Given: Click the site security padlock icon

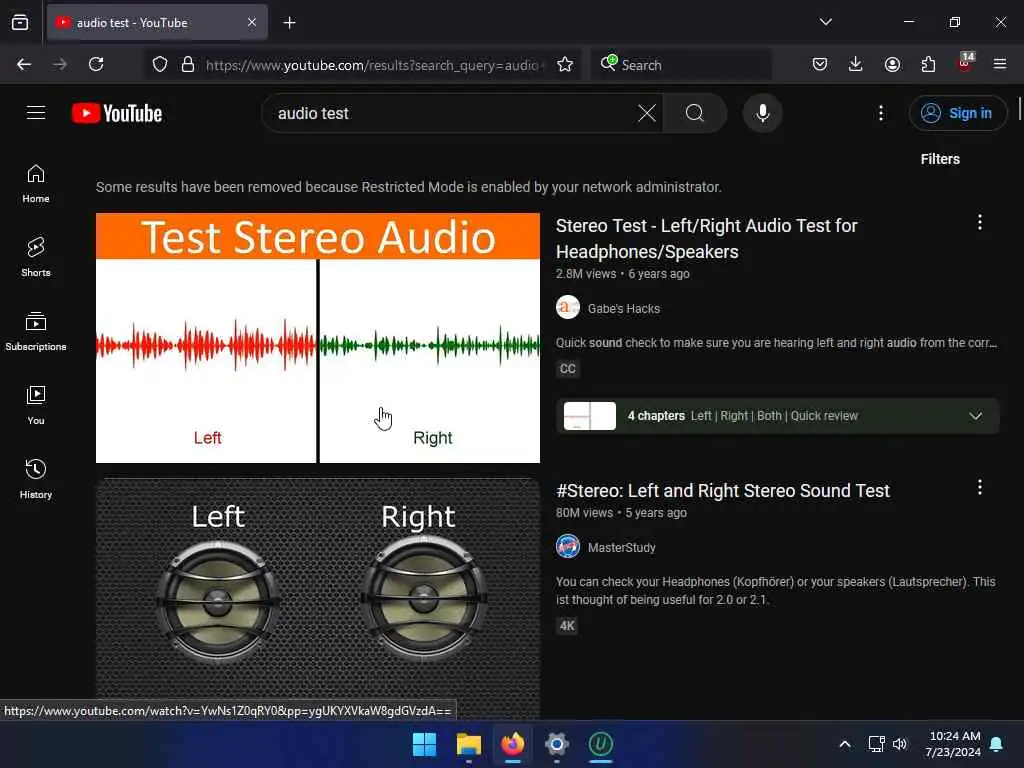Looking at the screenshot, I should pyautogui.click(x=187, y=64).
